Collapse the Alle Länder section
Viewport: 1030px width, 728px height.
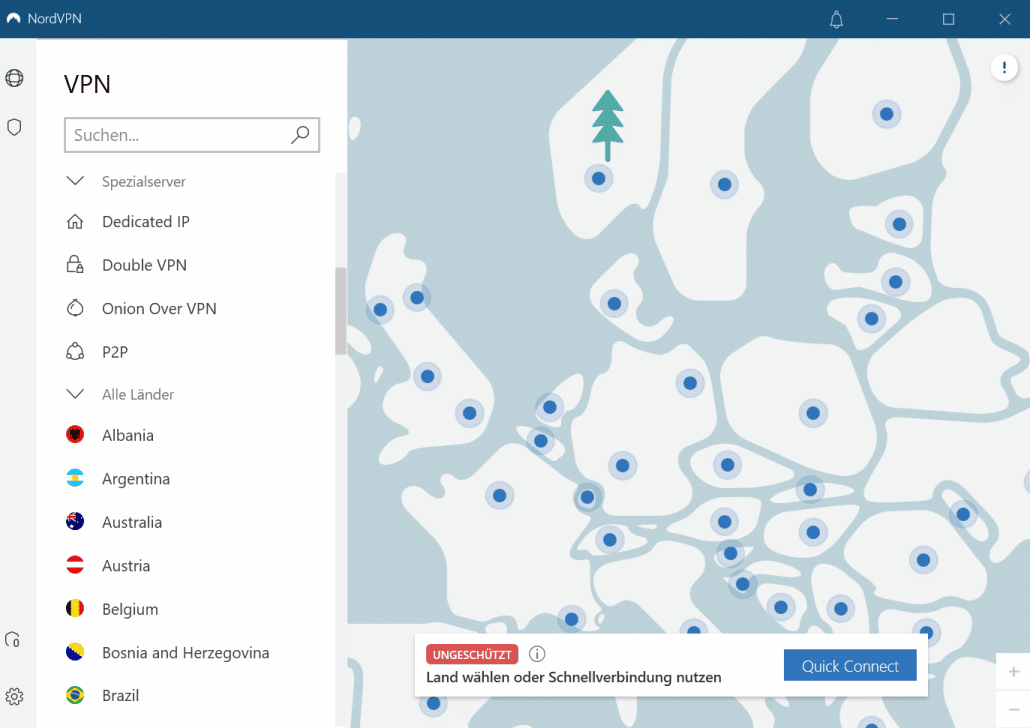[x=74, y=394]
